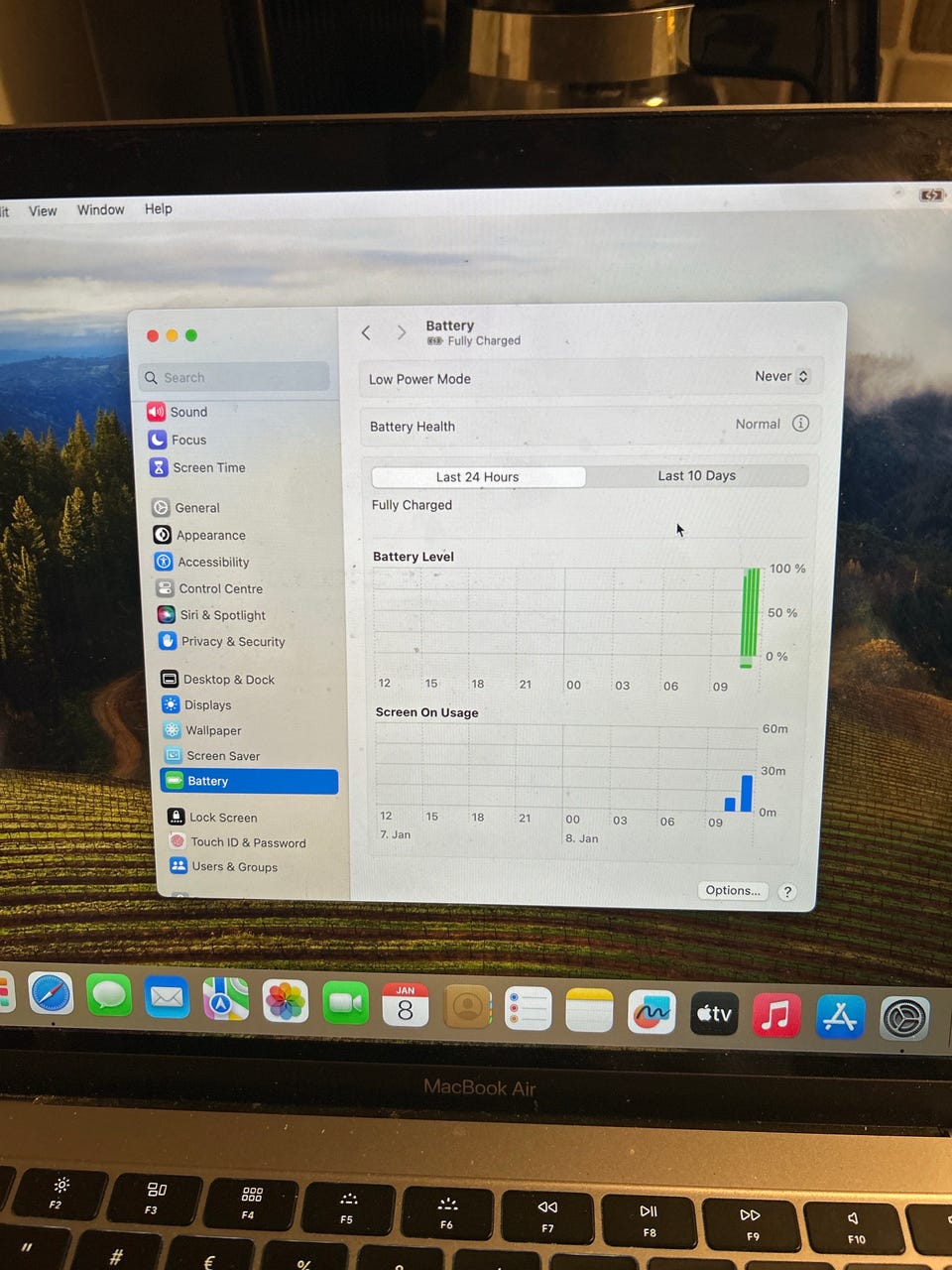
Task: Open Photos from the Dock
Action: coord(285,1001)
